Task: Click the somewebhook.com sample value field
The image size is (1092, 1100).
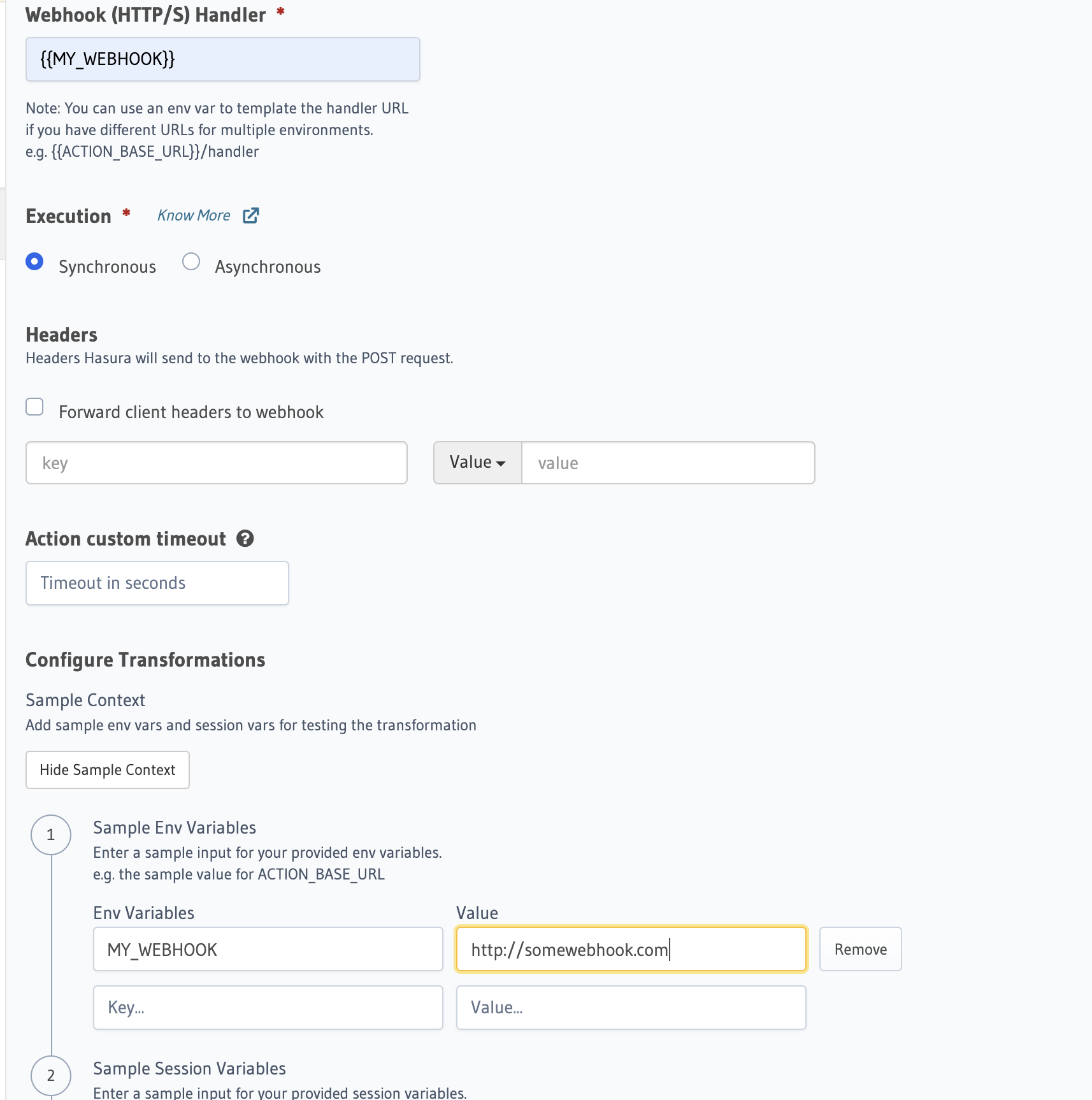Action: tap(631, 949)
